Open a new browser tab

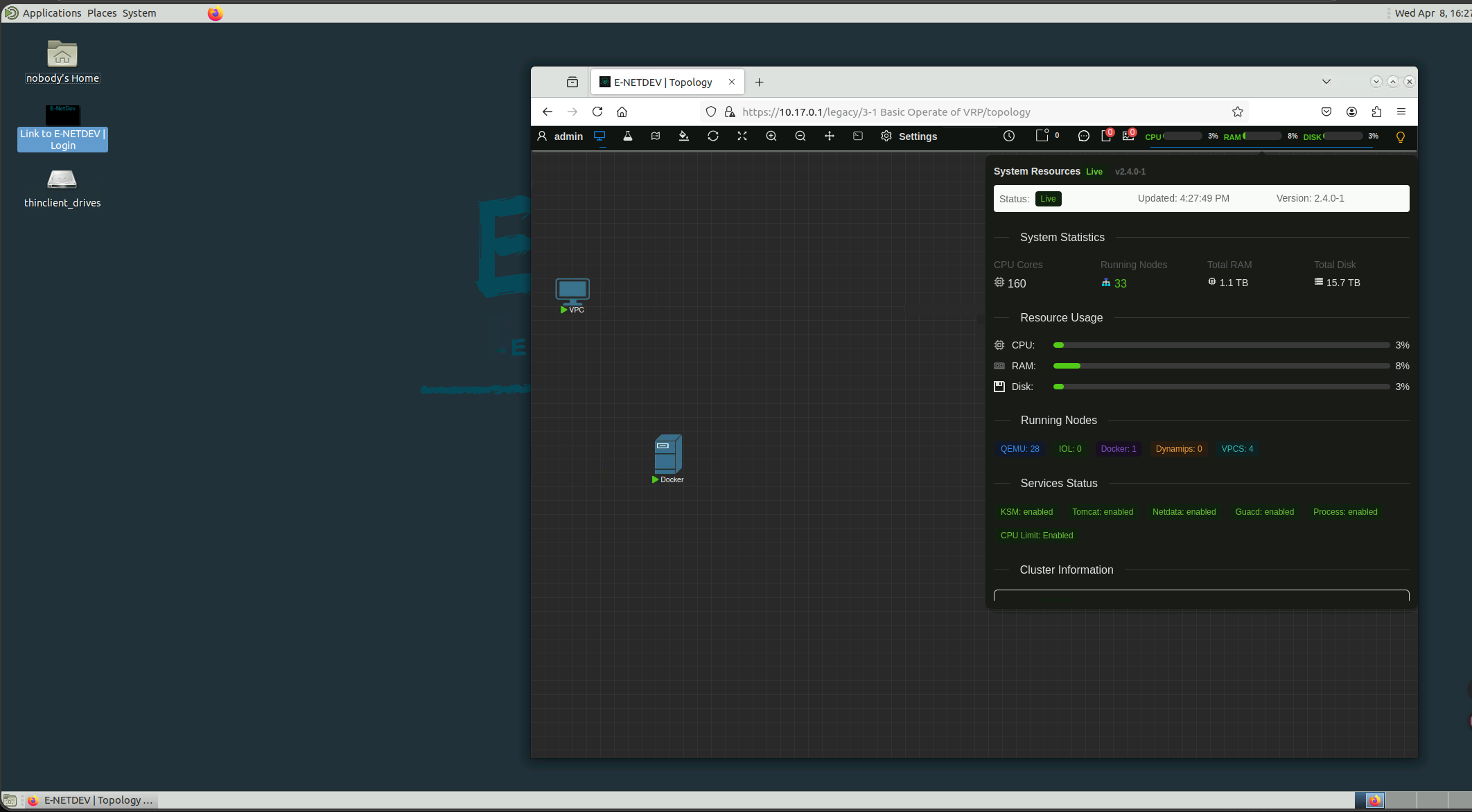pos(760,82)
